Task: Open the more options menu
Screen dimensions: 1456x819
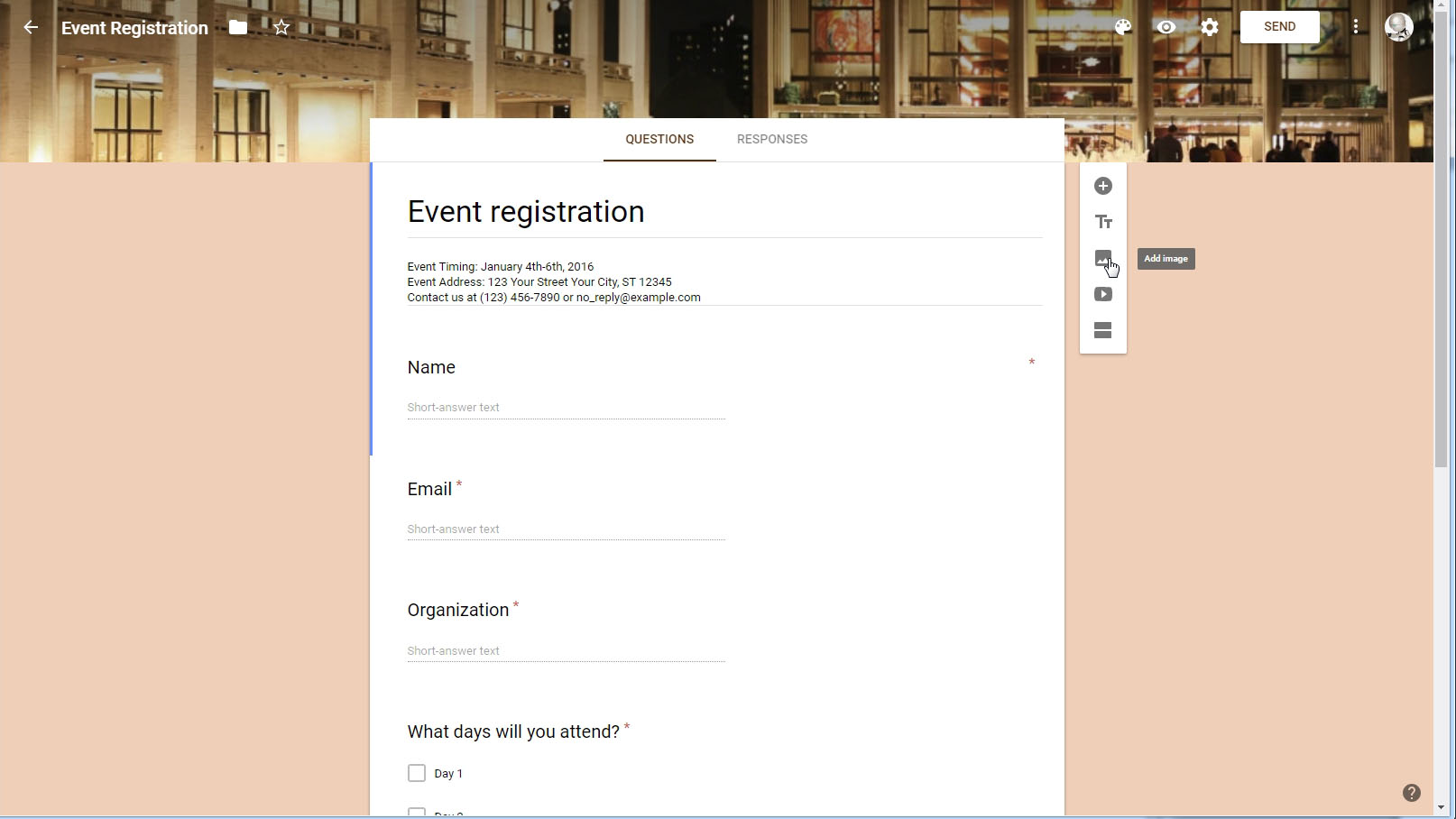Action: [x=1356, y=27]
